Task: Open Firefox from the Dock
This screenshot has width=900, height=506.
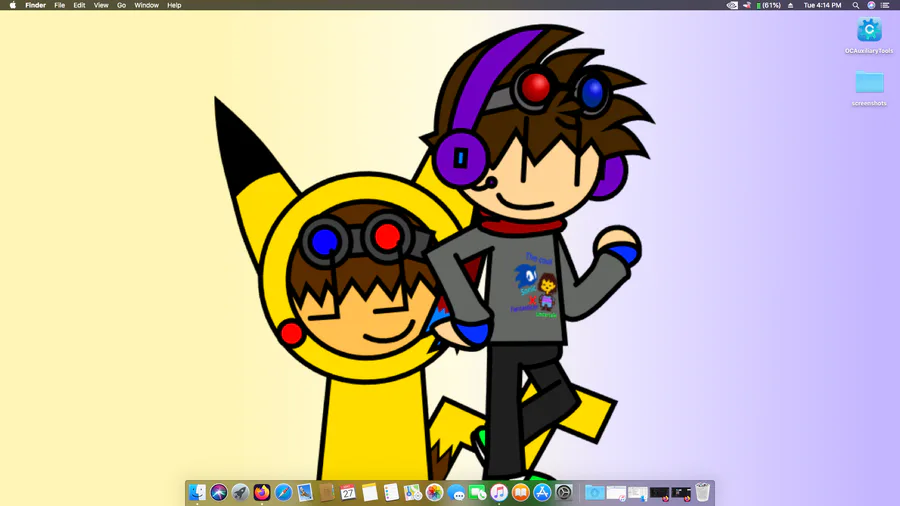Action: coord(262,492)
